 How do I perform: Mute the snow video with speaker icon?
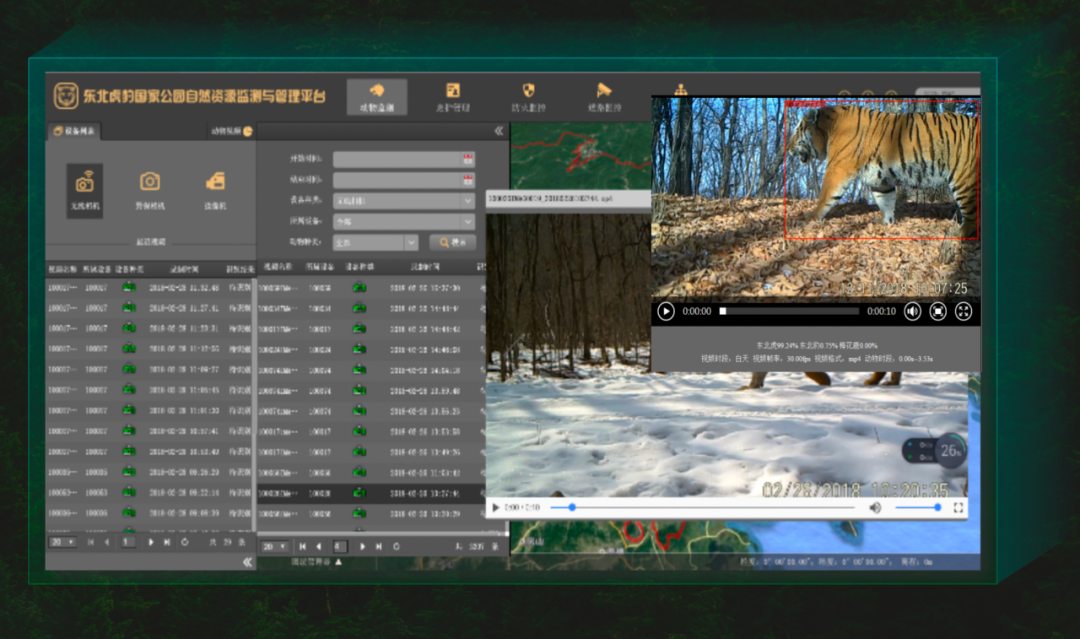875,507
